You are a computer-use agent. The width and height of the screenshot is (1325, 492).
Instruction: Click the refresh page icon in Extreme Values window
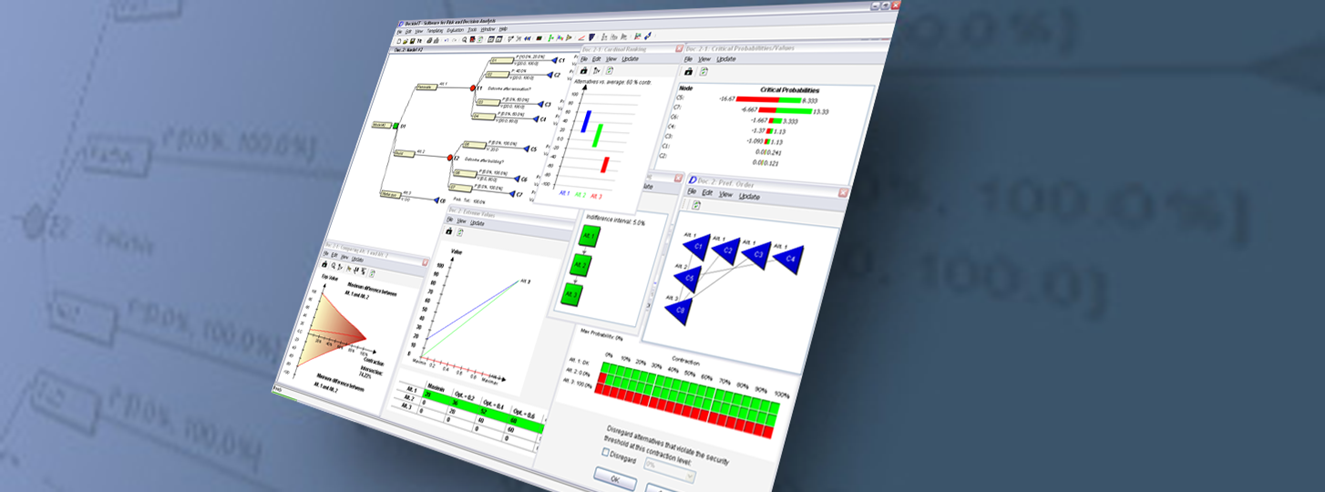462,232
